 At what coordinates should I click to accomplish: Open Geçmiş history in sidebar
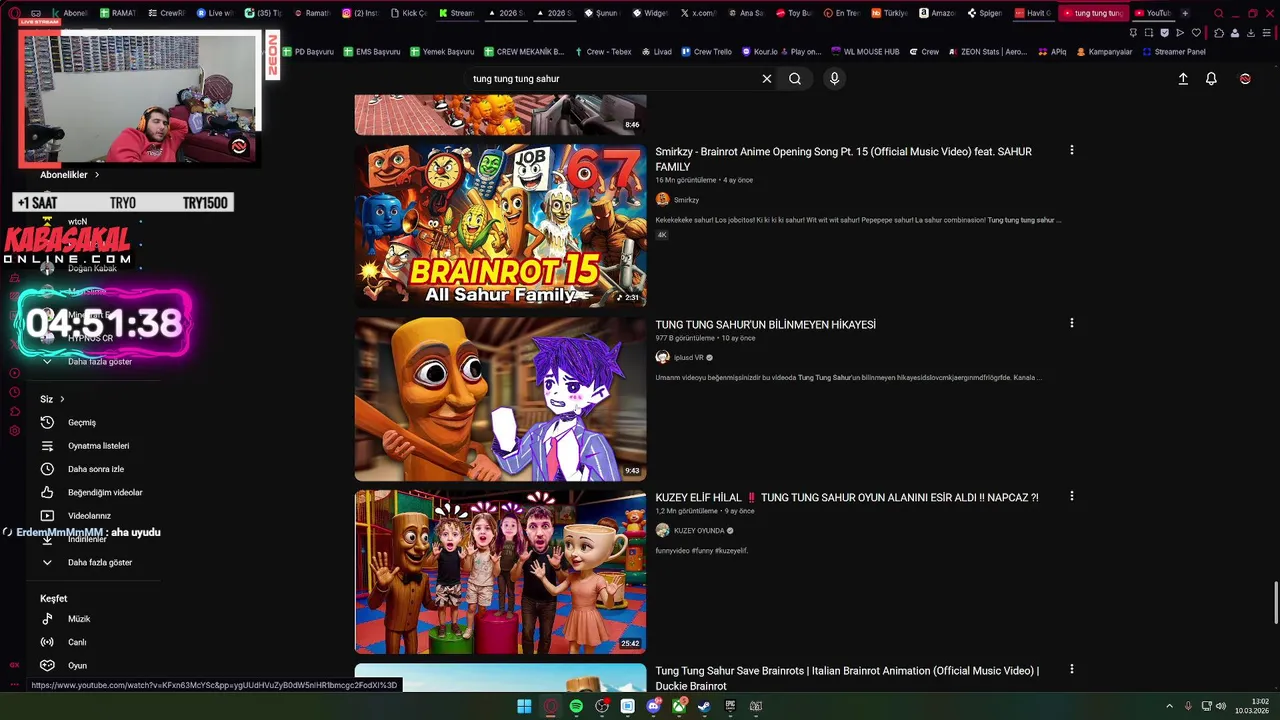click(82, 422)
